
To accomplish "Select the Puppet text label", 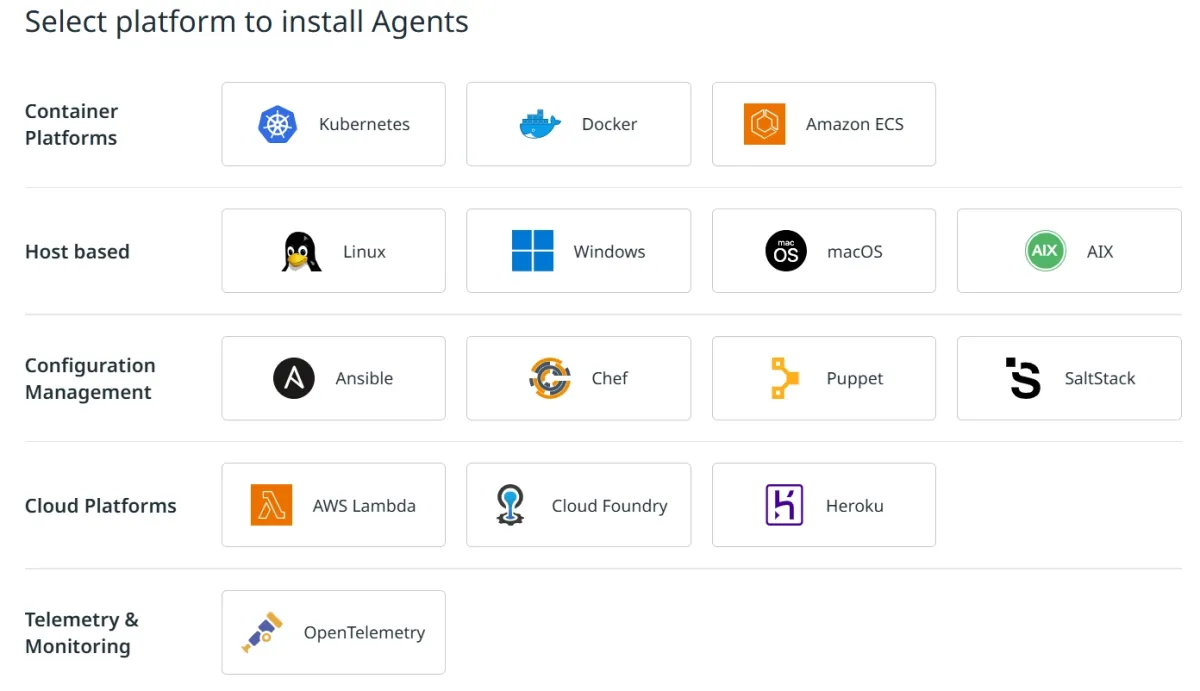I will click(x=855, y=379).
